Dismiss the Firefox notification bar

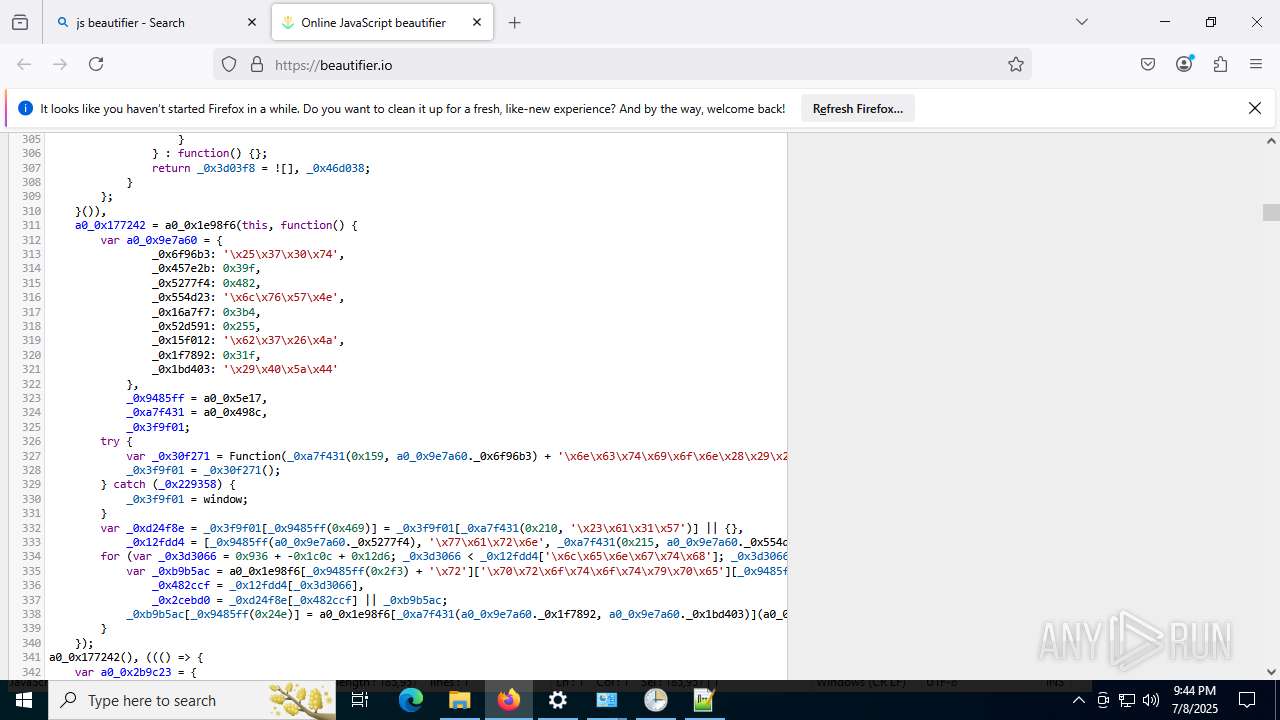pyautogui.click(x=1255, y=108)
